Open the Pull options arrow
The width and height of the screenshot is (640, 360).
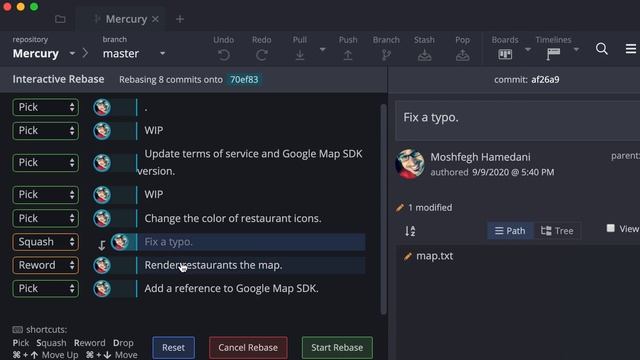[322, 49]
